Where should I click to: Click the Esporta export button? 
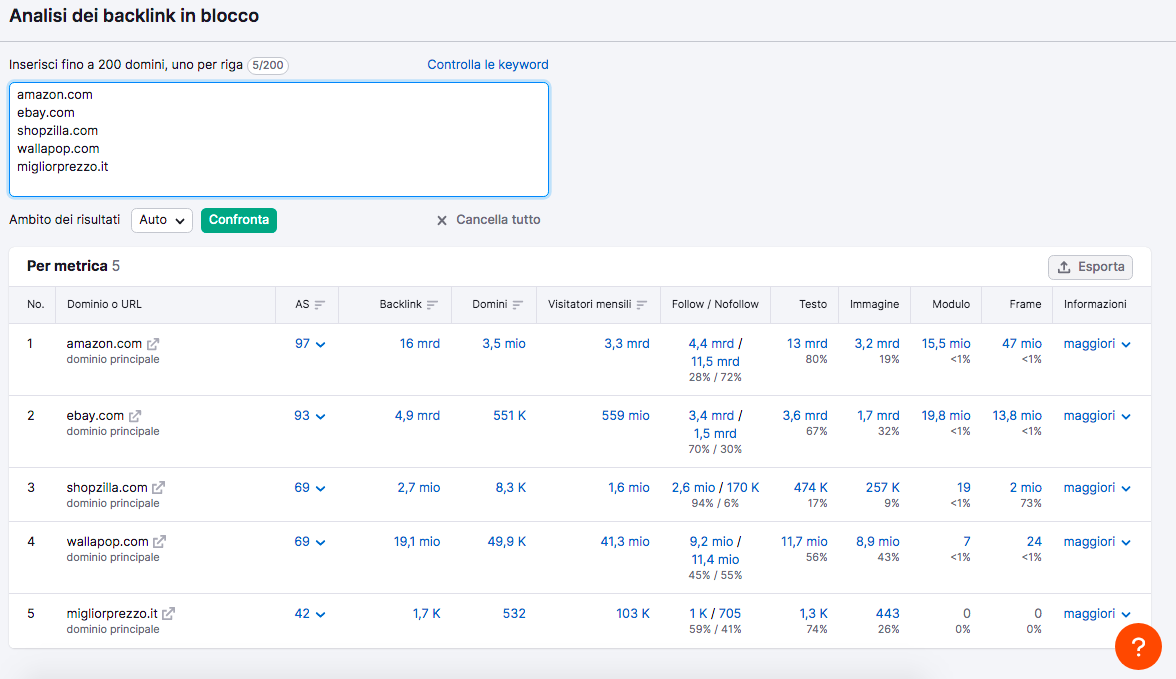click(1090, 267)
